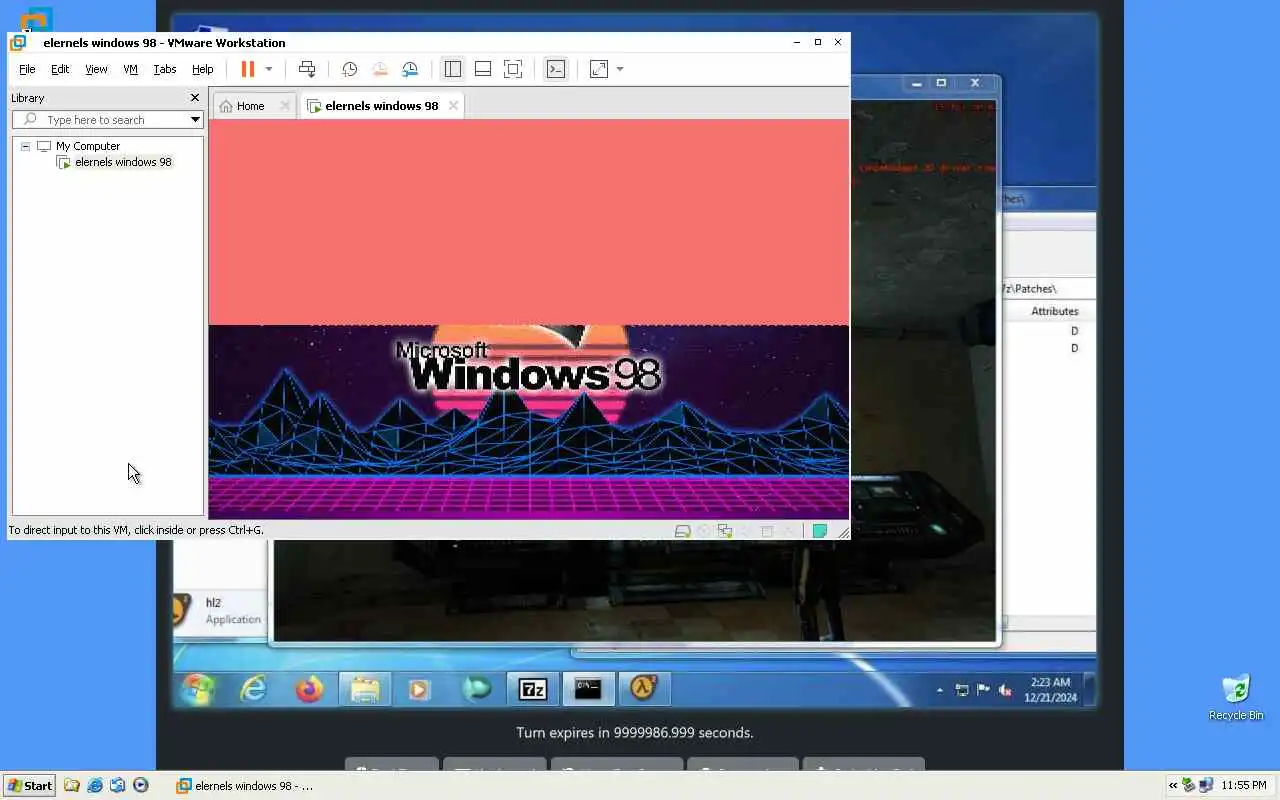Toggle the library sidebar view button
The width and height of the screenshot is (1280, 800).
pos(452,69)
